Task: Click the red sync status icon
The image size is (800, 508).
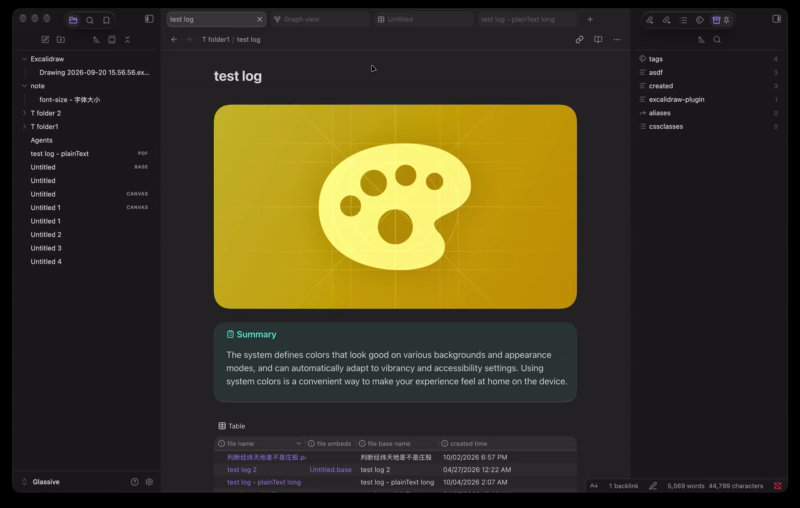Action: tap(778, 486)
